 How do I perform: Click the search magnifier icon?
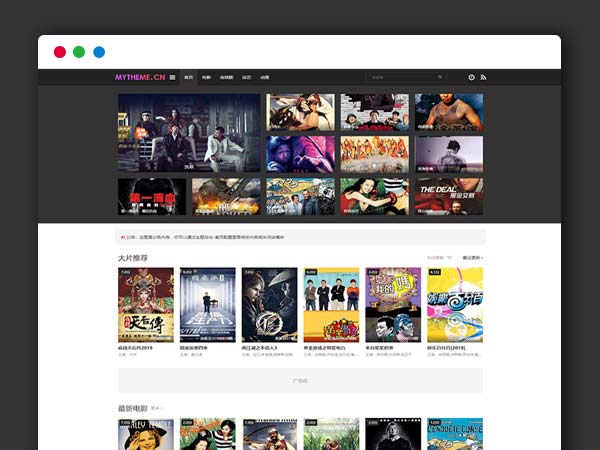tap(440, 77)
